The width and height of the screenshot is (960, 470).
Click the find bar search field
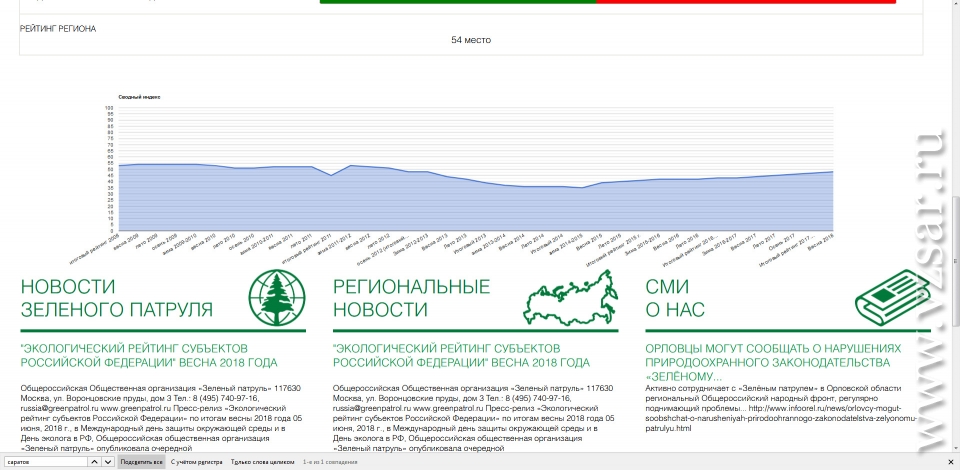coord(45,463)
